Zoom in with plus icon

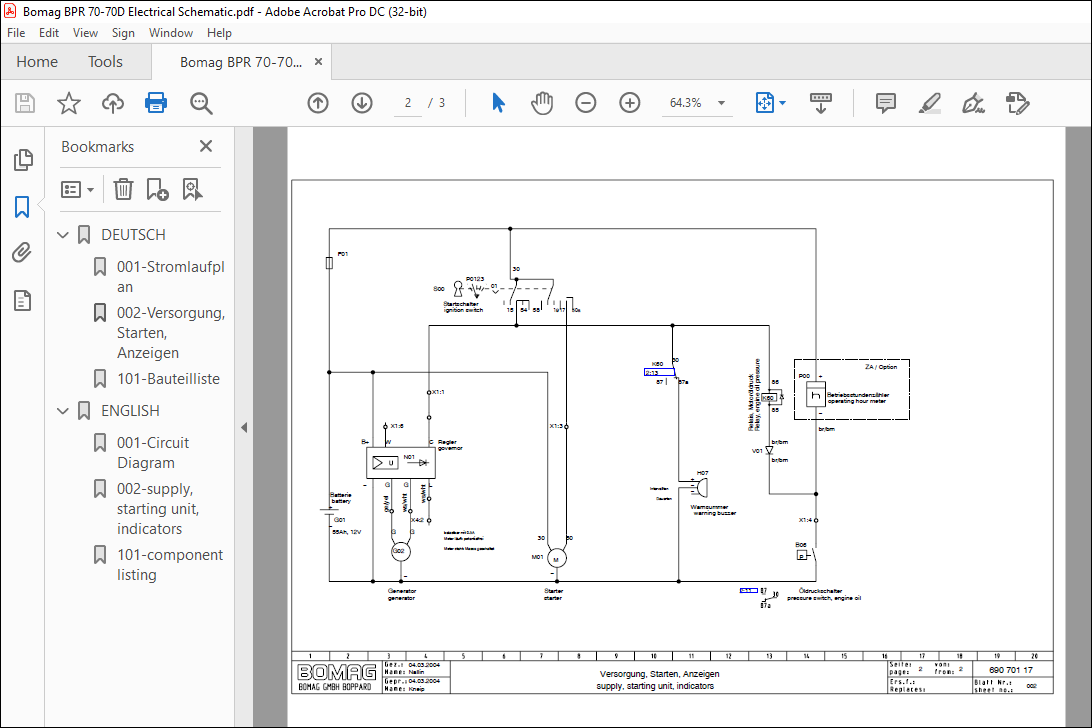pyautogui.click(x=630, y=103)
